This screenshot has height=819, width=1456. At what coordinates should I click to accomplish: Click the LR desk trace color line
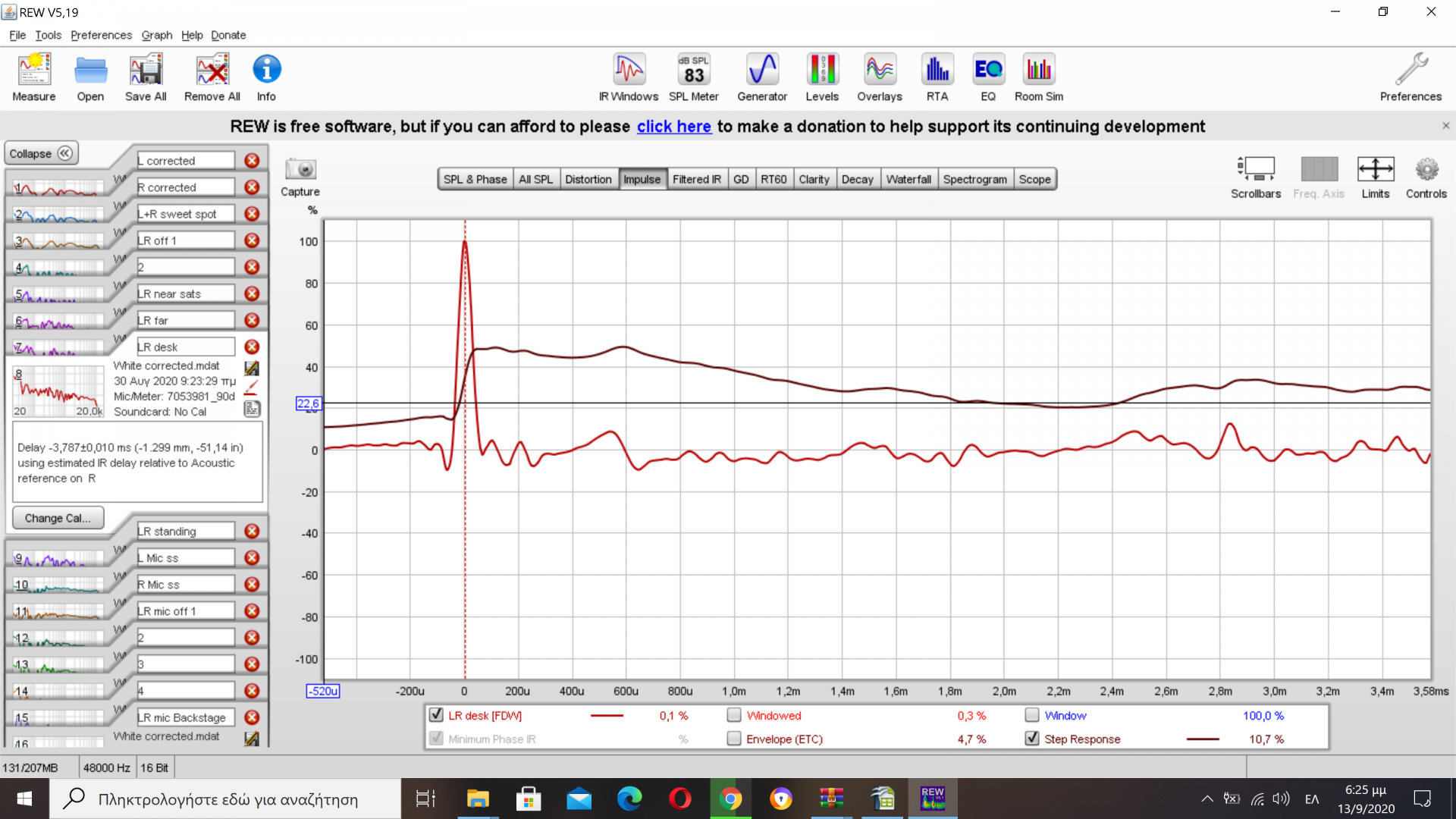(607, 716)
